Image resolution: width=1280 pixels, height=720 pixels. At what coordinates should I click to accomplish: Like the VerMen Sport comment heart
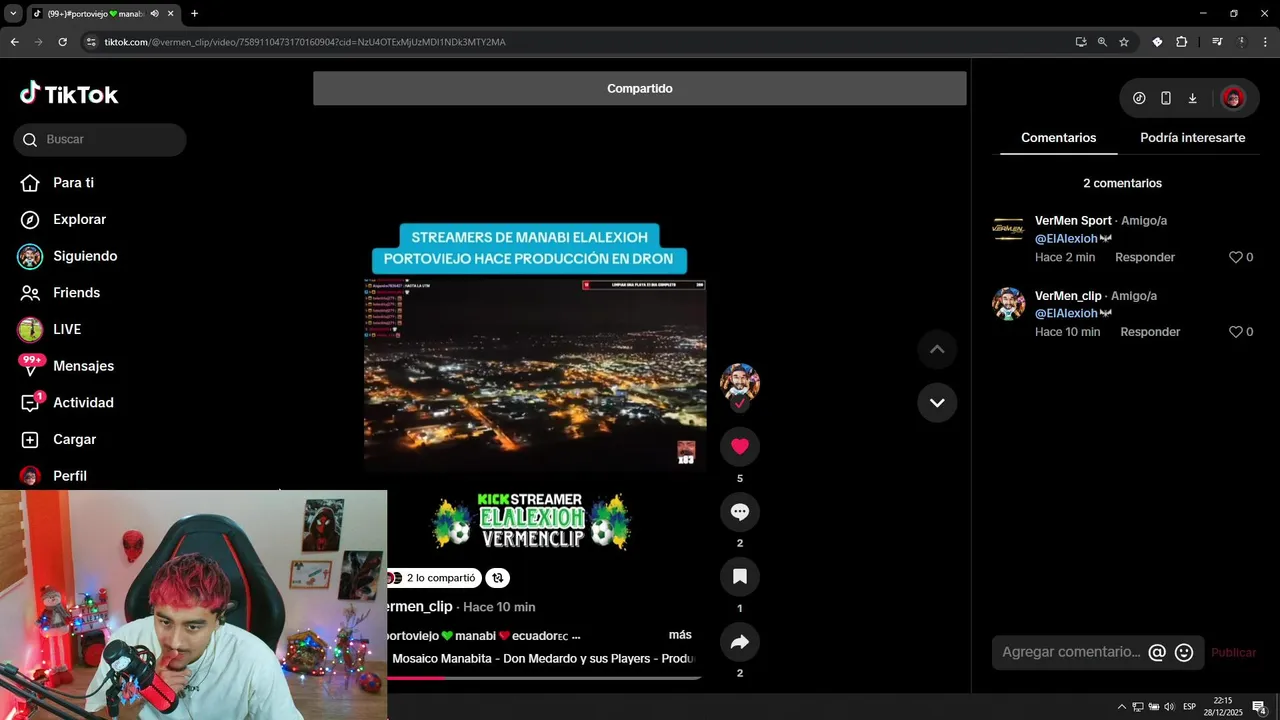tap(1236, 257)
